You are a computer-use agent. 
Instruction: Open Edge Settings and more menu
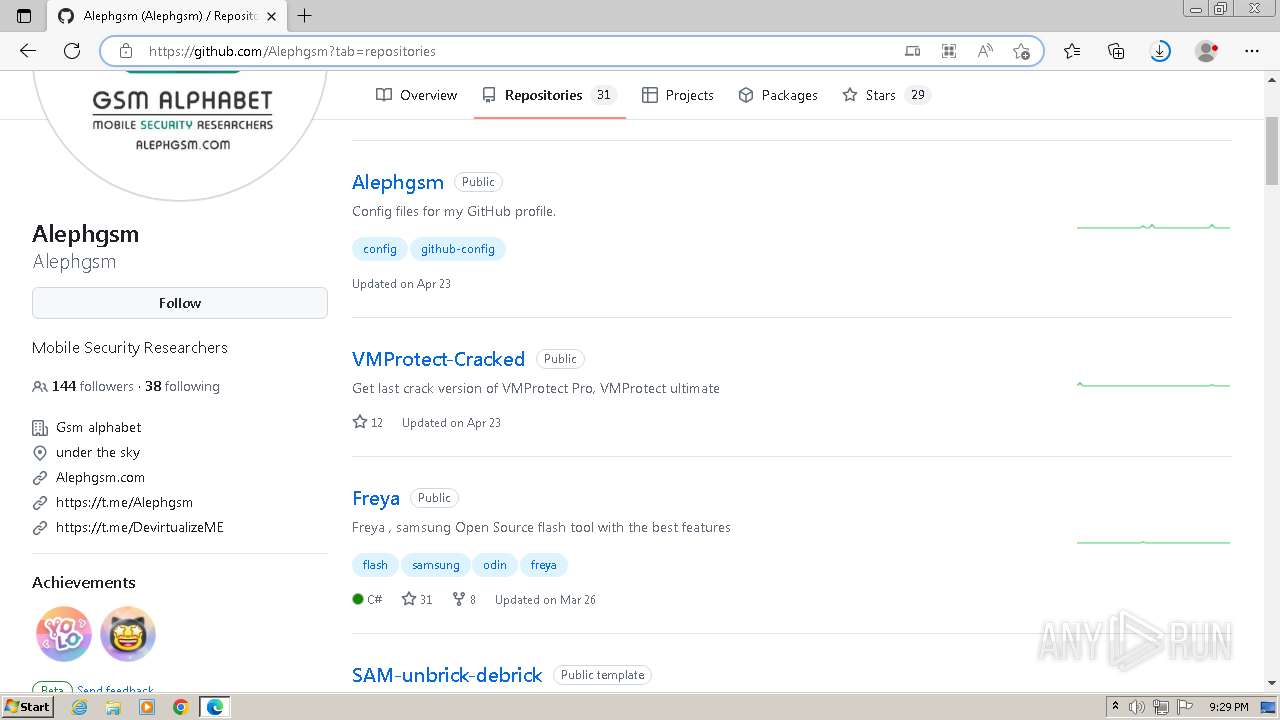point(1252,51)
